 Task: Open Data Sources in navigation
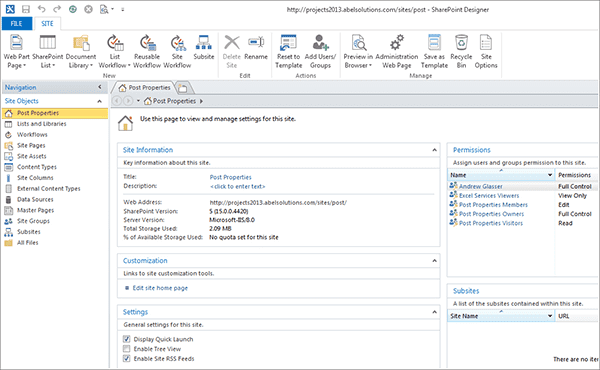tap(35, 199)
